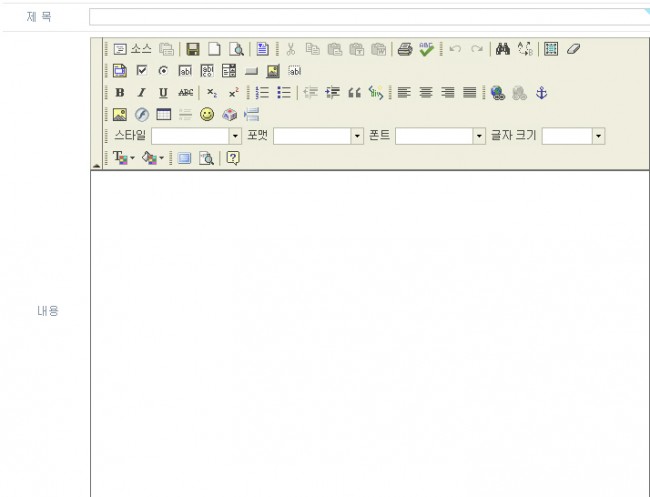This screenshot has width=650, height=497.
Task: Click the ABC spell check icon
Action: point(427,49)
